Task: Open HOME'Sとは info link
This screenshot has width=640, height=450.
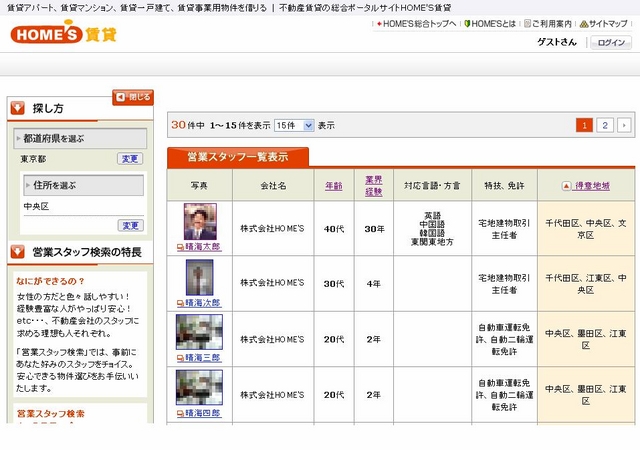Action: tap(492, 23)
